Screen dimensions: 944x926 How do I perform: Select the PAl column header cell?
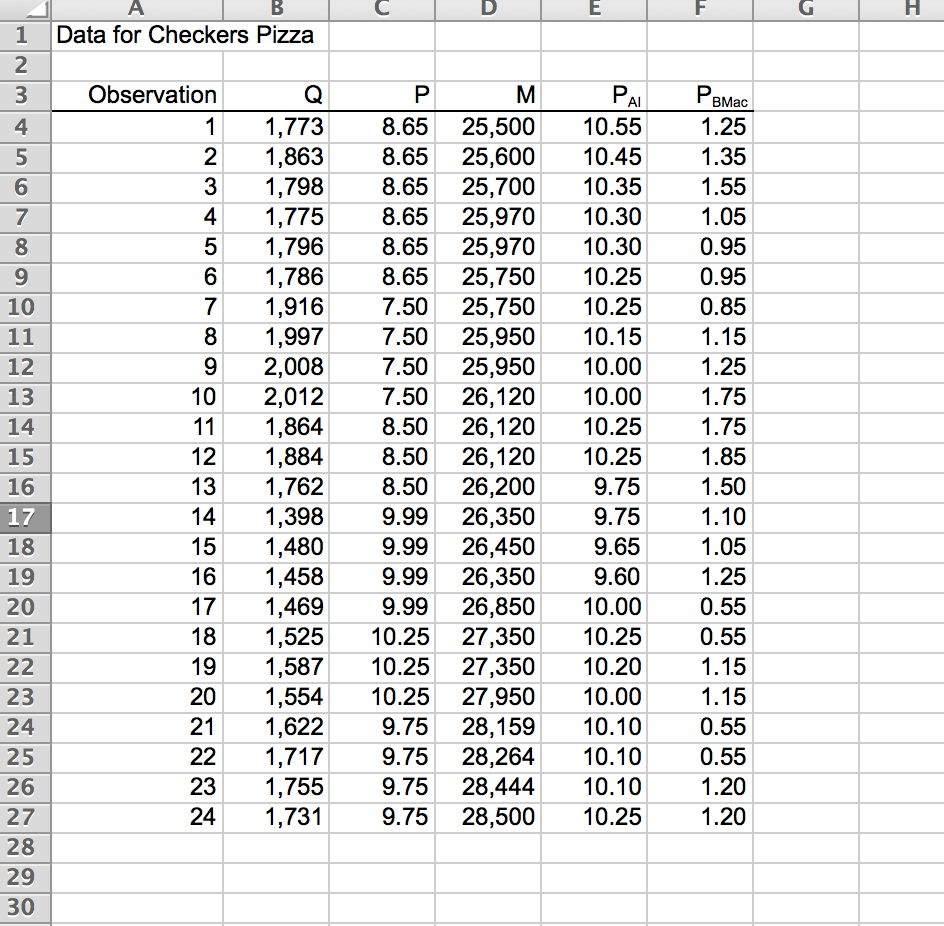tap(594, 95)
